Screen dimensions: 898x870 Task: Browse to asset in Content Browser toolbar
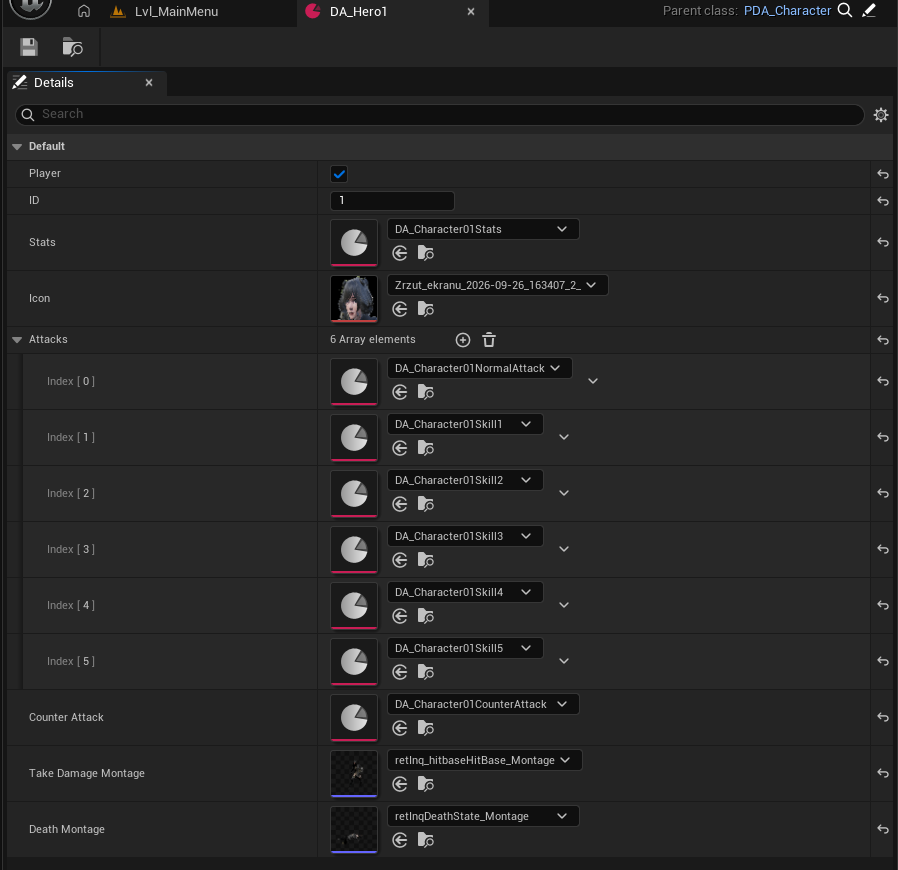pos(73,47)
